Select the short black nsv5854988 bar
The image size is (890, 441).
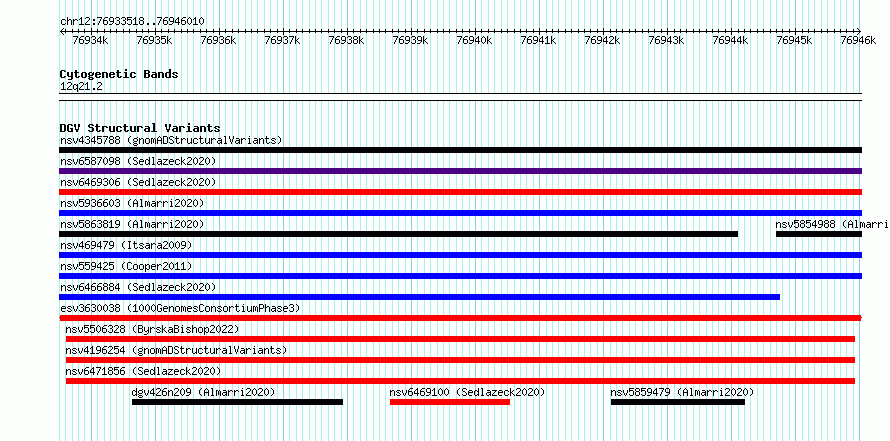pyautogui.click(x=819, y=234)
